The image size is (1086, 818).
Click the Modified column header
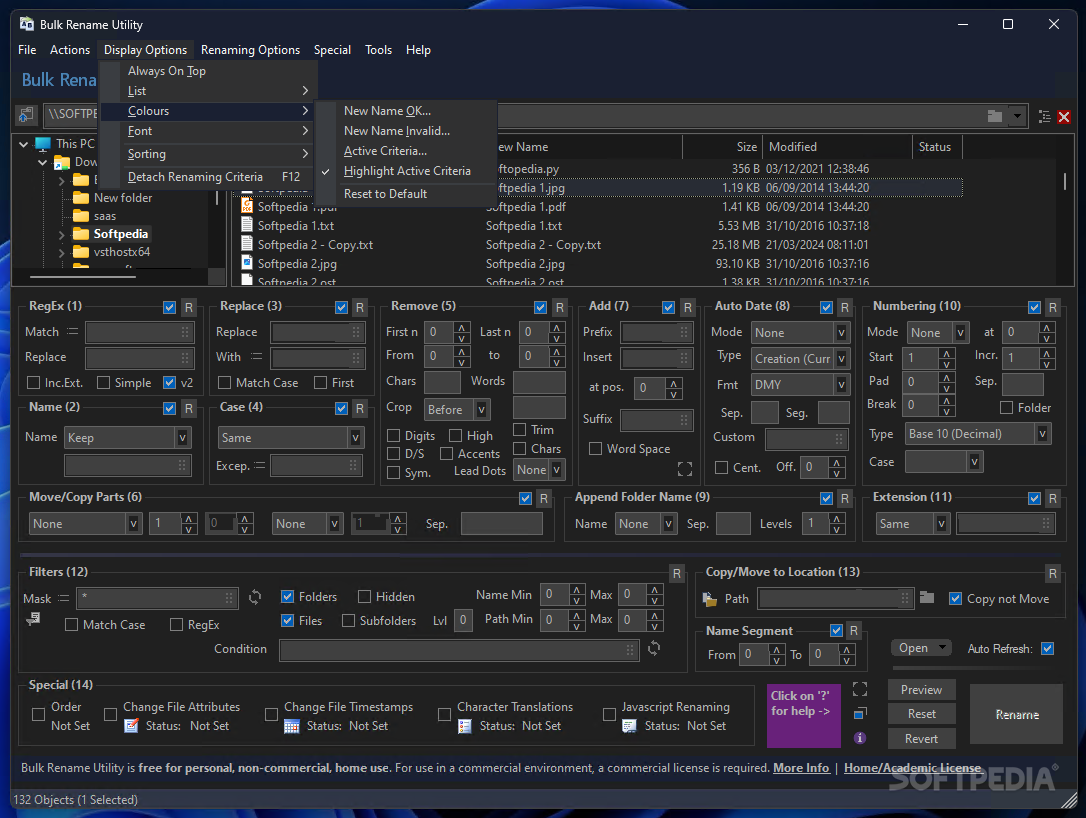click(x=837, y=147)
